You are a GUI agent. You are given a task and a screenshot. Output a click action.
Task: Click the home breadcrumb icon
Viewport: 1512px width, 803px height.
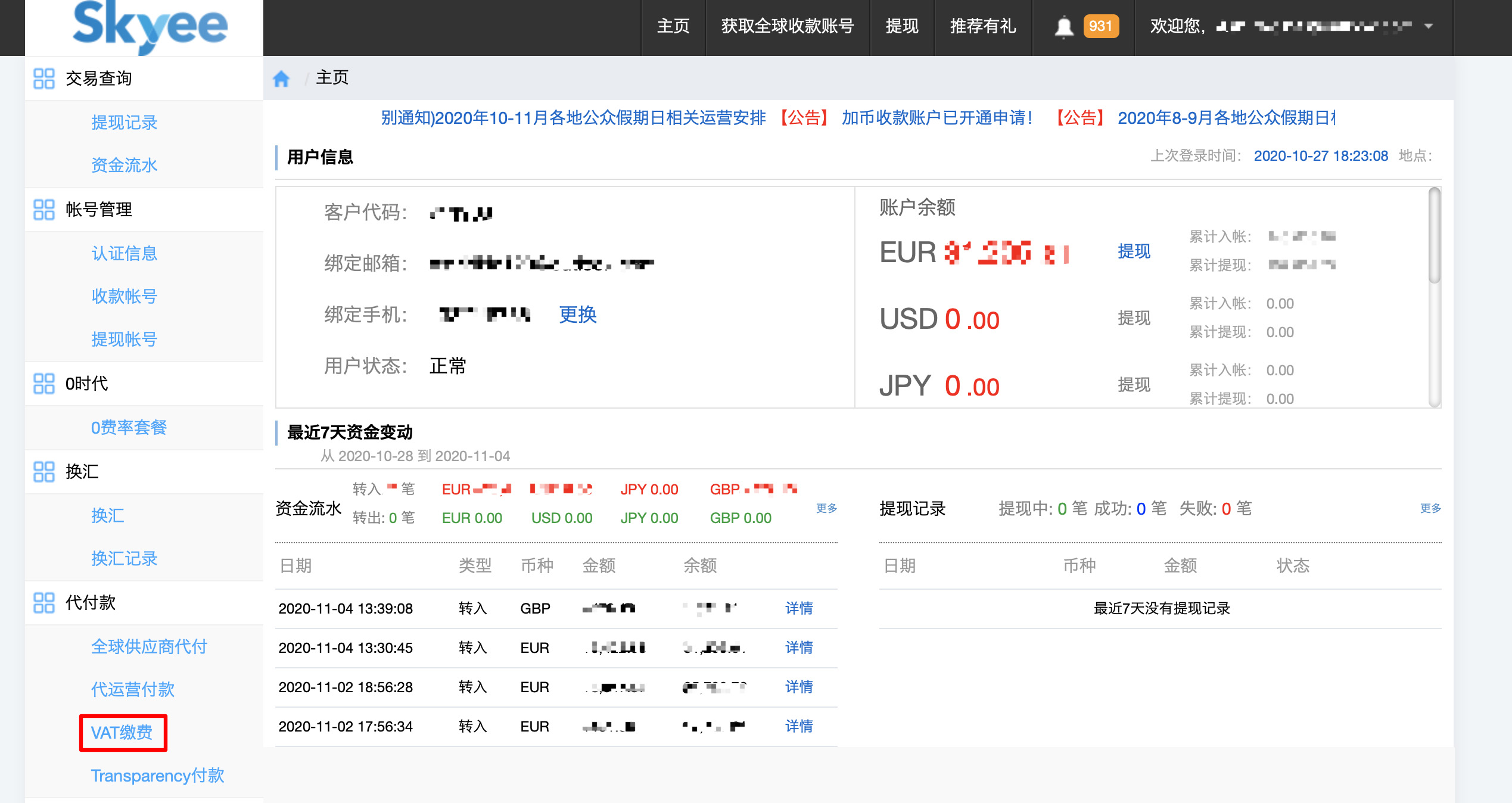281,78
